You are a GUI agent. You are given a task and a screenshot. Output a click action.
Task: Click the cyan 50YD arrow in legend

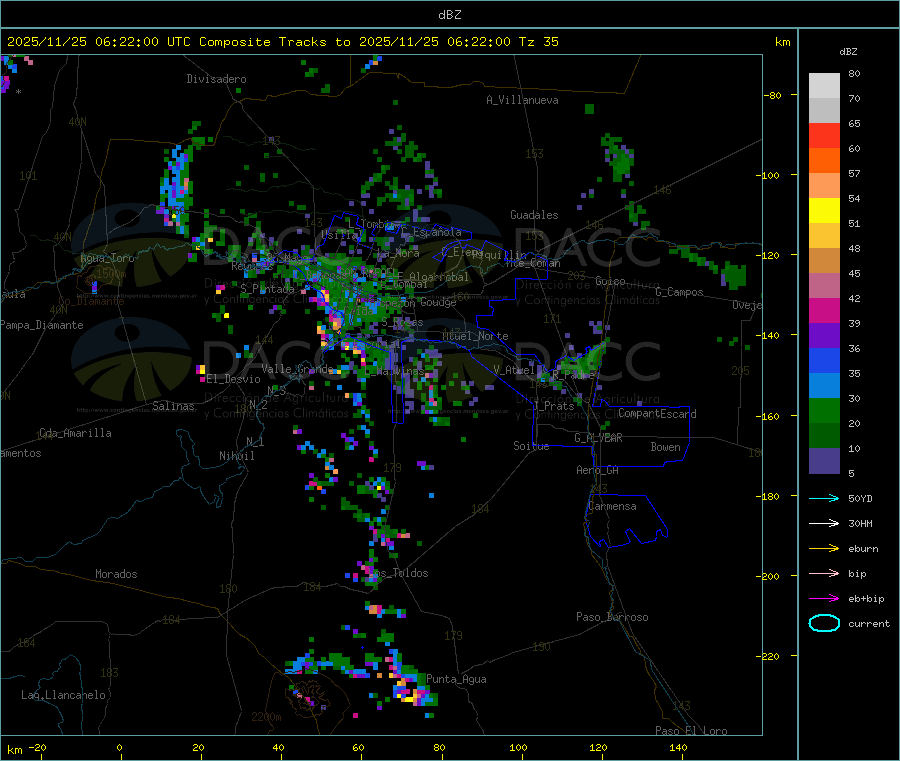click(x=824, y=498)
